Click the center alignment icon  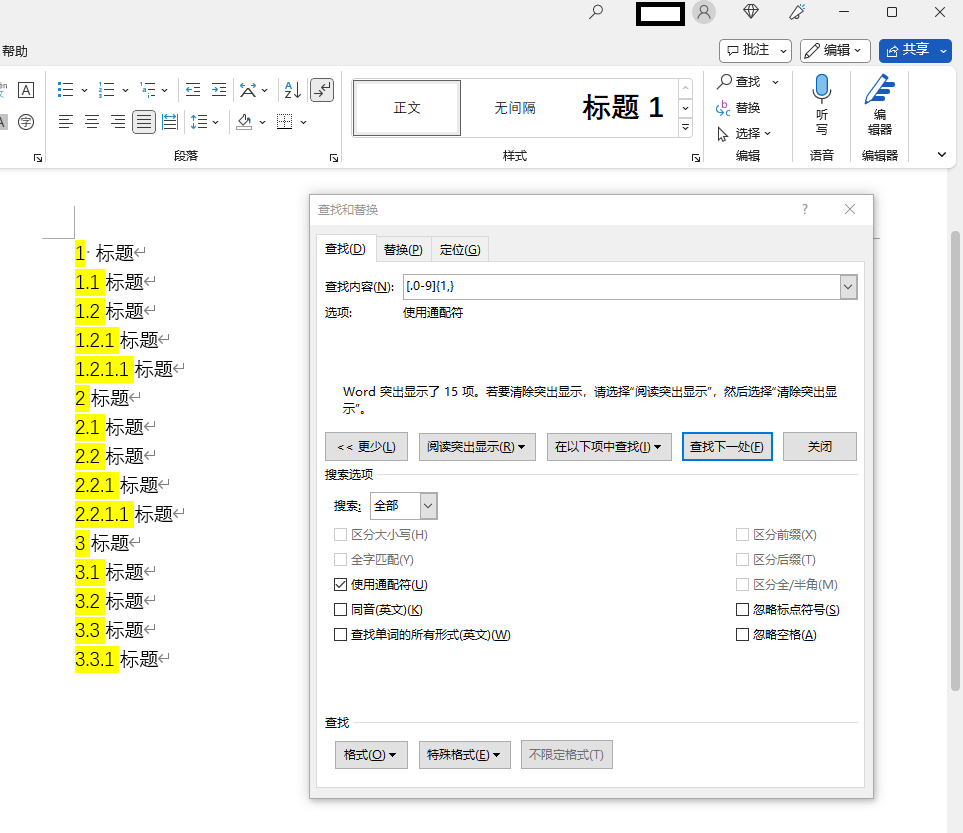(91, 122)
